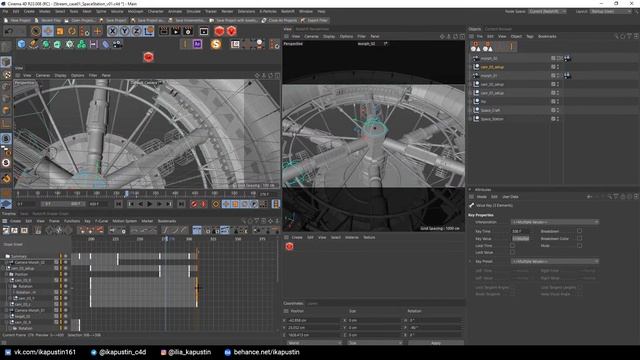Click the Play Forwards button

[x=150, y=204]
